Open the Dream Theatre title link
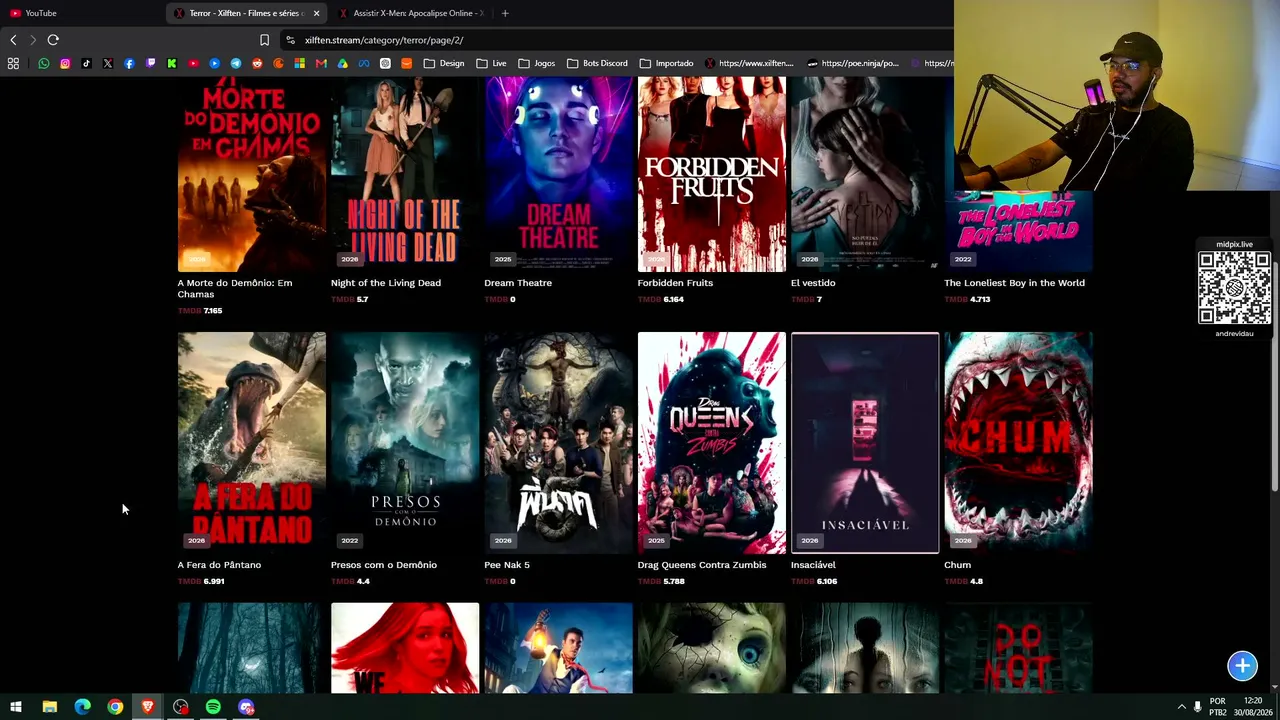1280x720 pixels. point(518,283)
